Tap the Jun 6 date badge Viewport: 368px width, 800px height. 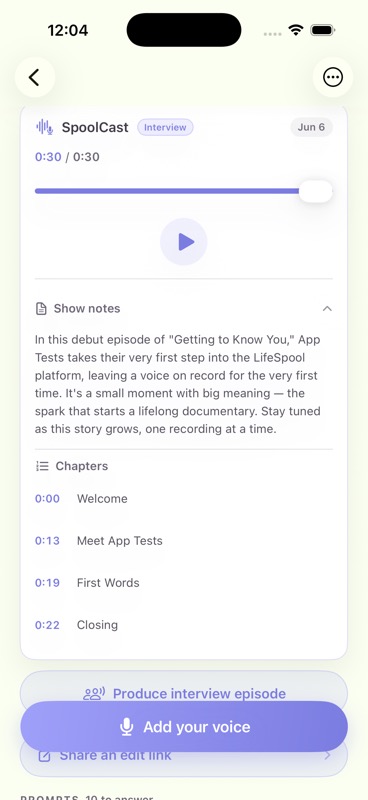pyautogui.click(x=311, y=127)
